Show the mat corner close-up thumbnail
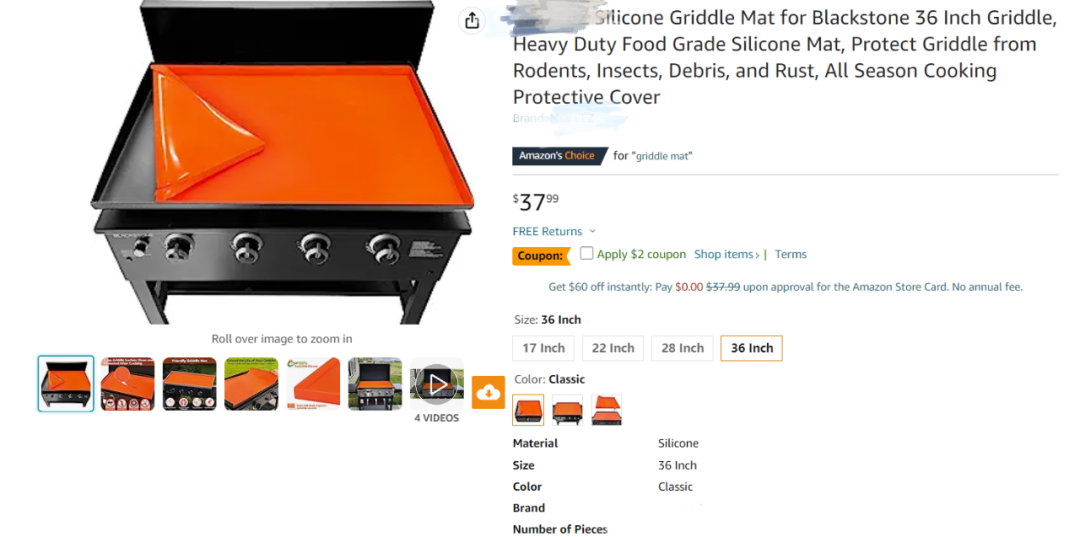The image size is (1080, 537). click(313, 383)
